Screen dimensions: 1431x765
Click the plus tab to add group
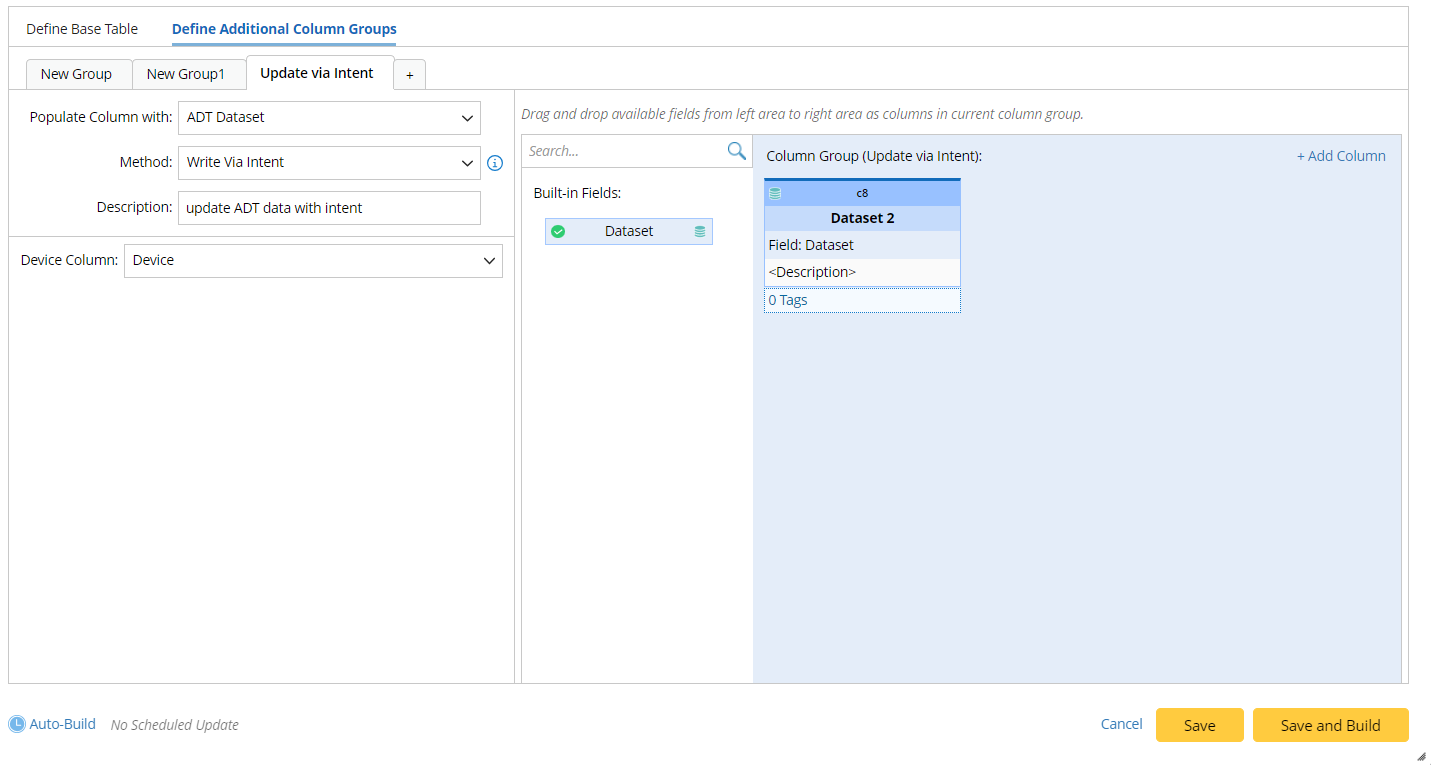click(409, 75)
